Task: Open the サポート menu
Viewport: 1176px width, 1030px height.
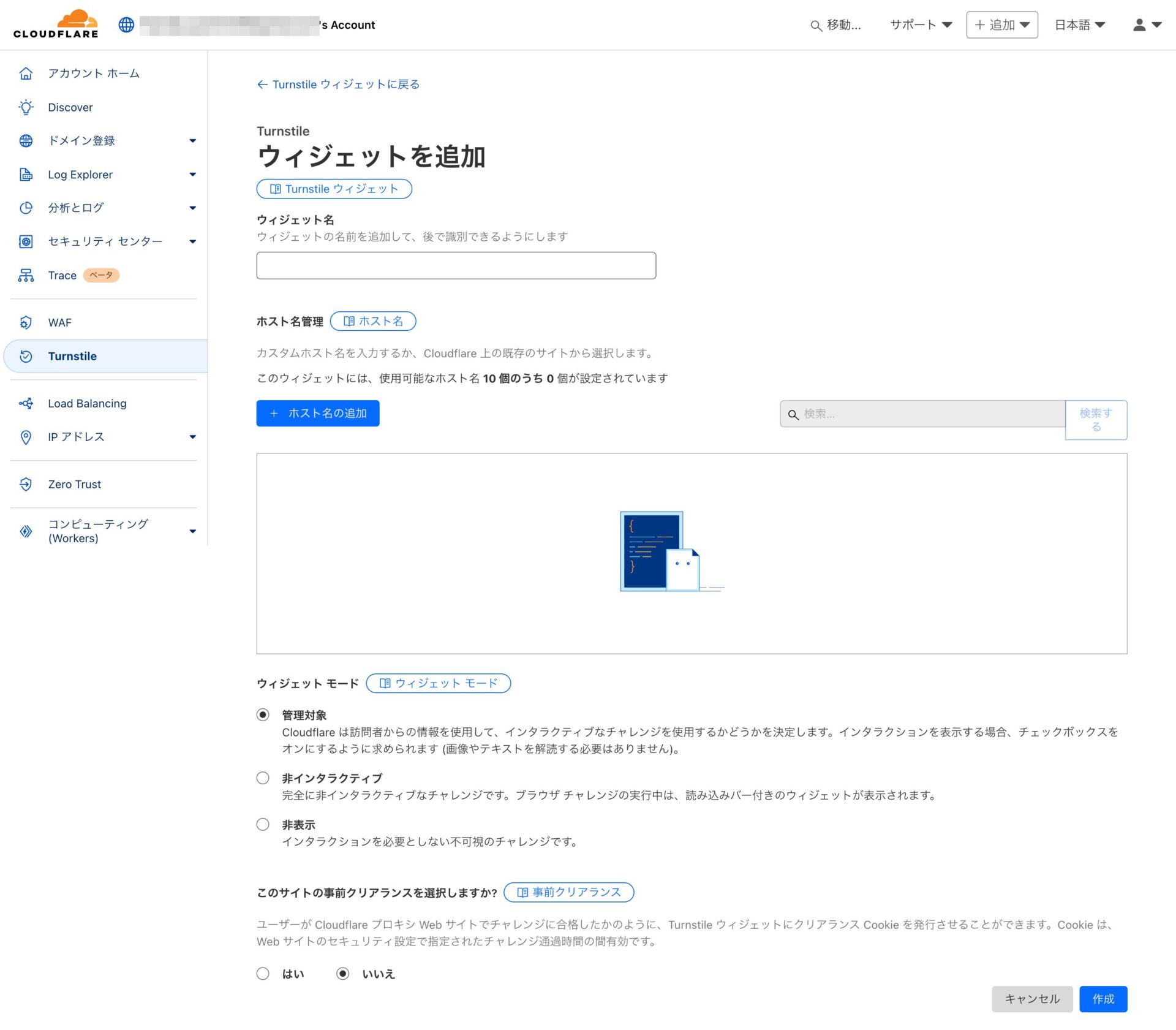Action: coord(920,25)
